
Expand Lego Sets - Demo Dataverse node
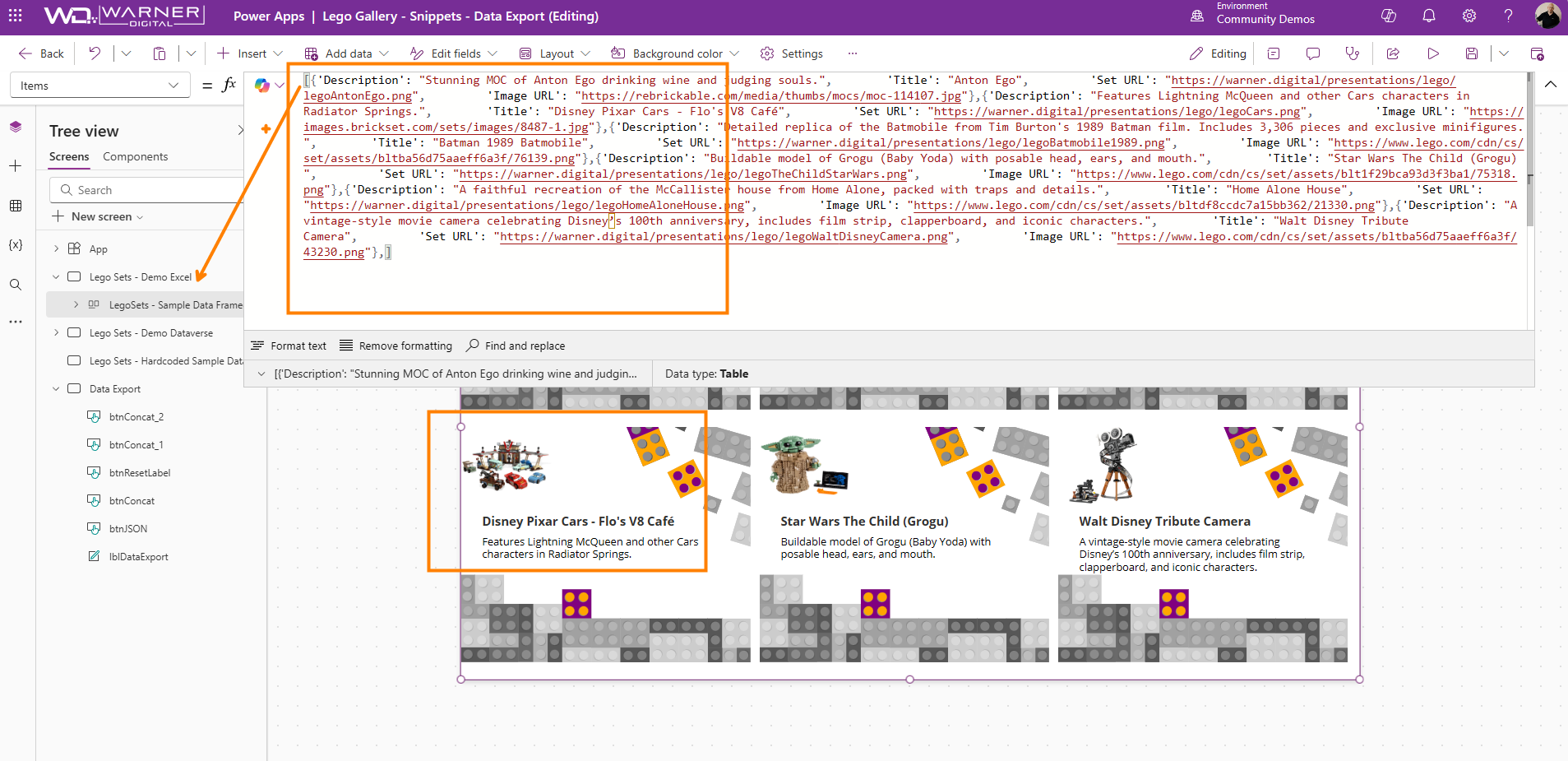pyautogui.click(x=56, y=332)
